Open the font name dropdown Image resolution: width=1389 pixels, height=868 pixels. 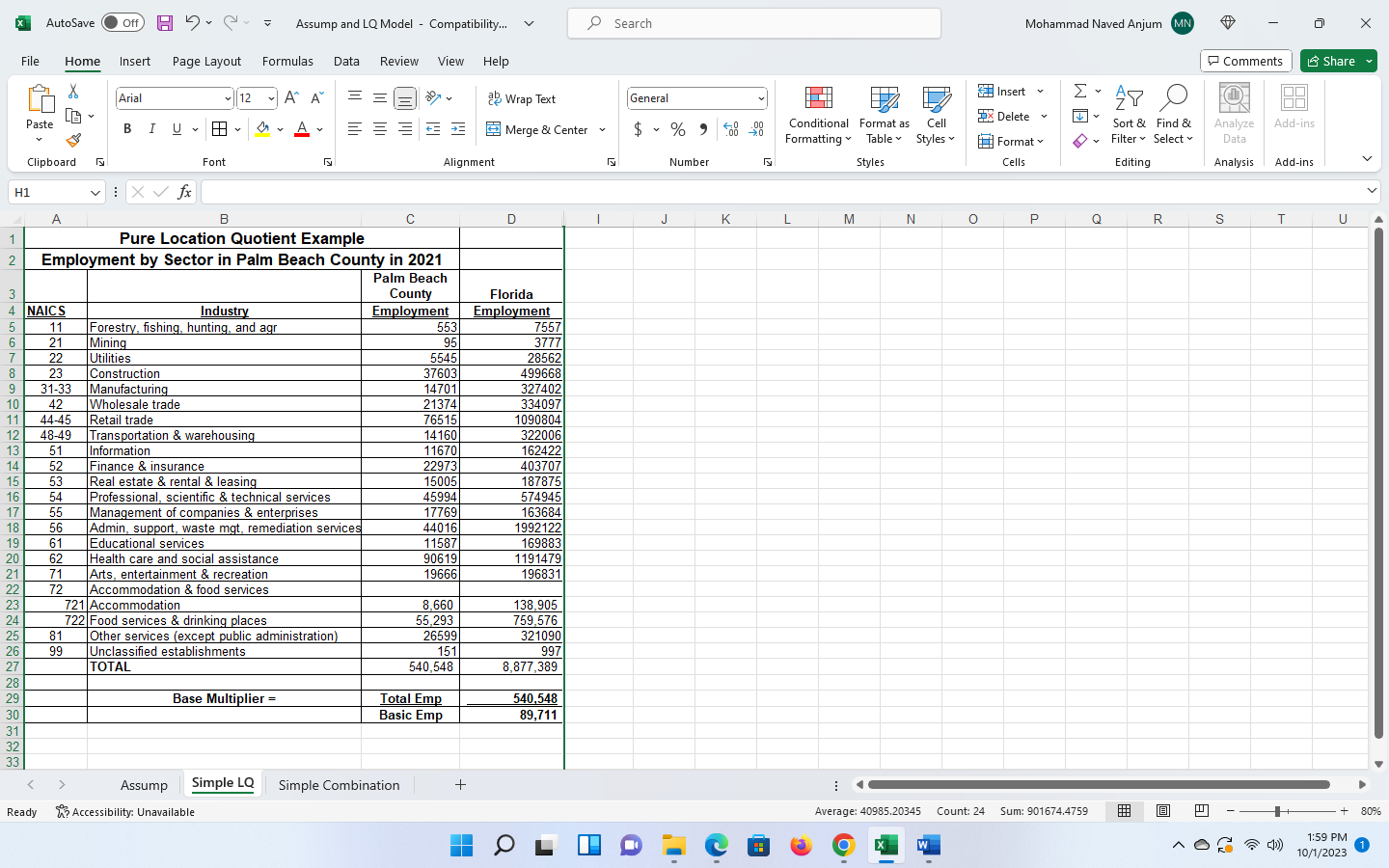[x=228, y=98]
